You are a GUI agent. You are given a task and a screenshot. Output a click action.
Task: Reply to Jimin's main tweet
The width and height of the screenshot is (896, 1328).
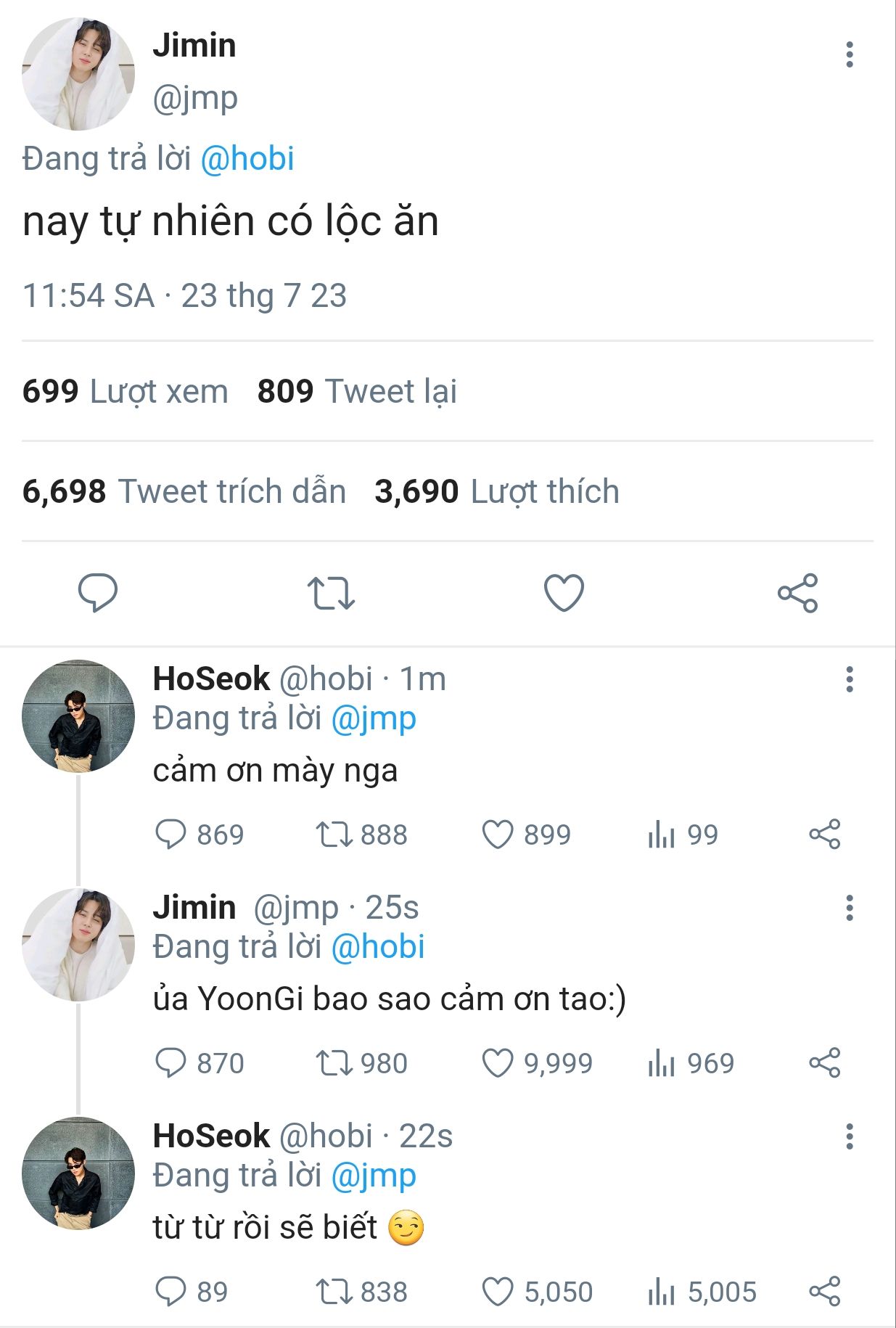click(98, 593)
